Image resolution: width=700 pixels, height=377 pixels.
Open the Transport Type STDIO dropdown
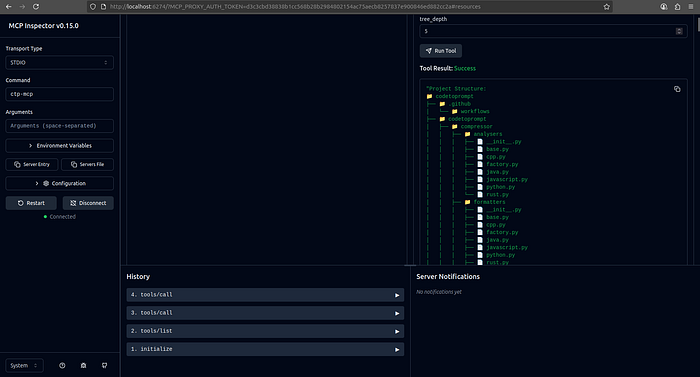pyautogui.click(x=59, y=63)
